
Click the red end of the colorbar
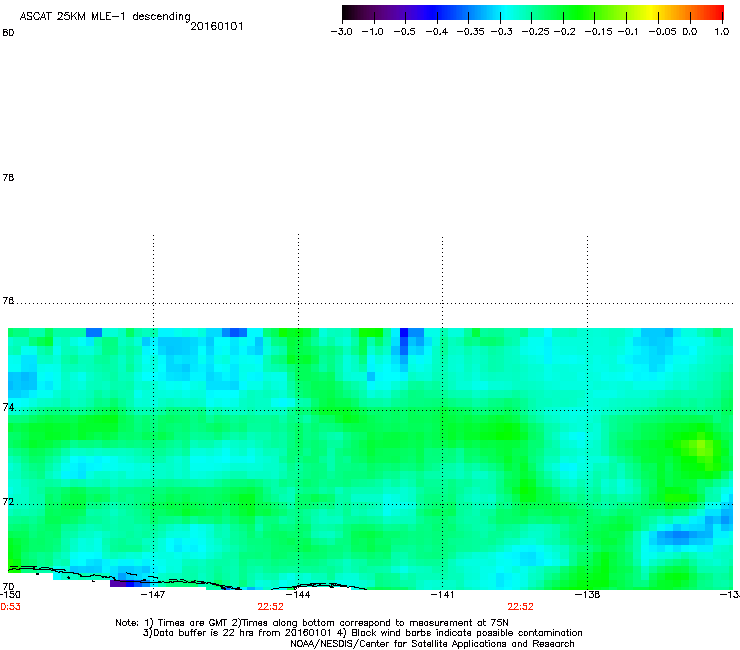pyautogui.click(x=715, y=13)
